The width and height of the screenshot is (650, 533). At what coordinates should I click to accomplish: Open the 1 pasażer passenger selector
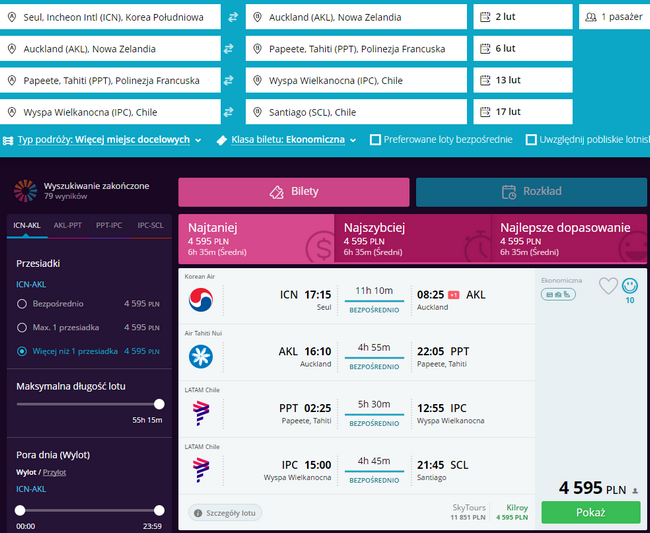pyautogui.click(x=614, y=17)
